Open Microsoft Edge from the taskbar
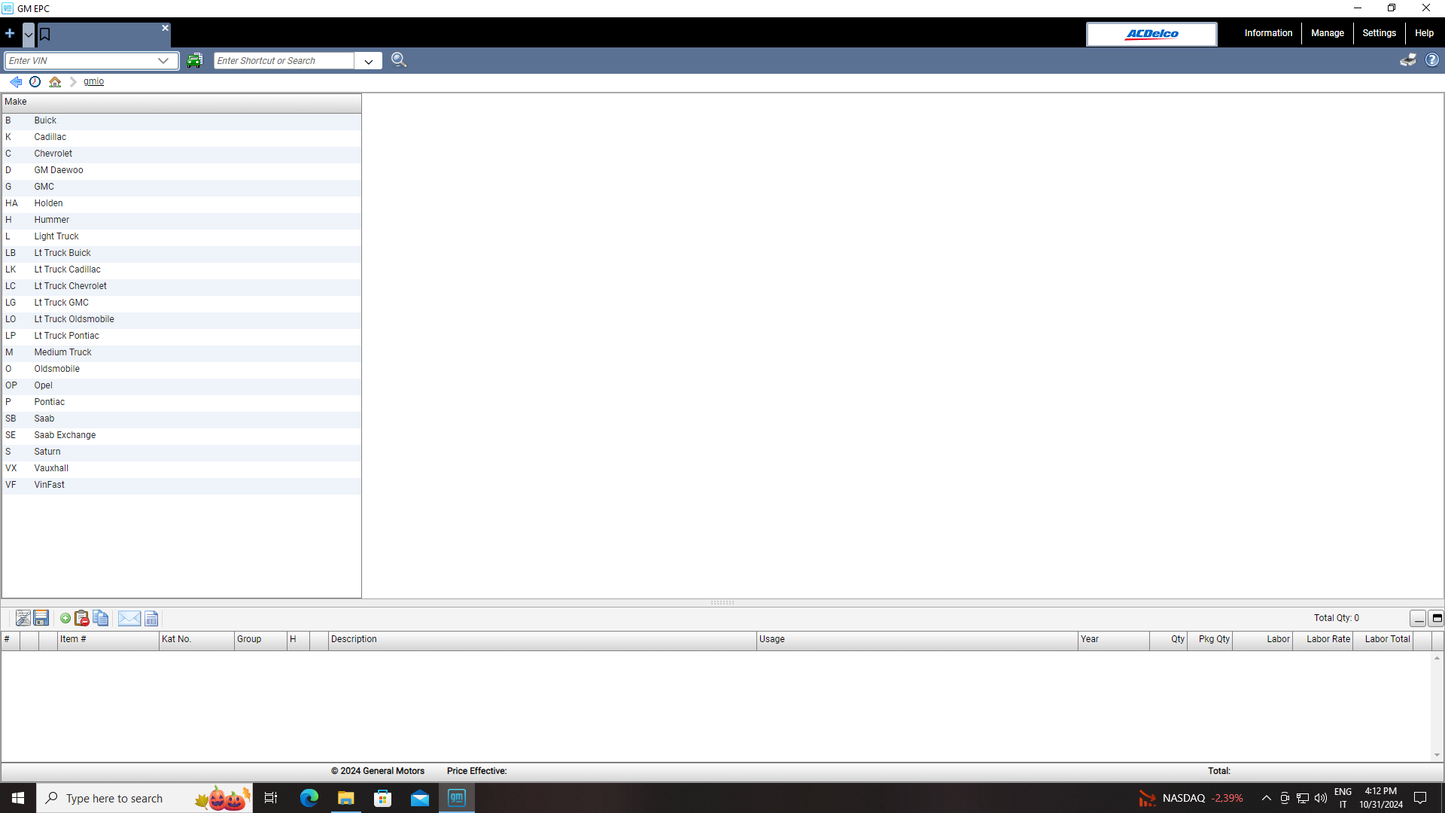 (x=309, y=798)
